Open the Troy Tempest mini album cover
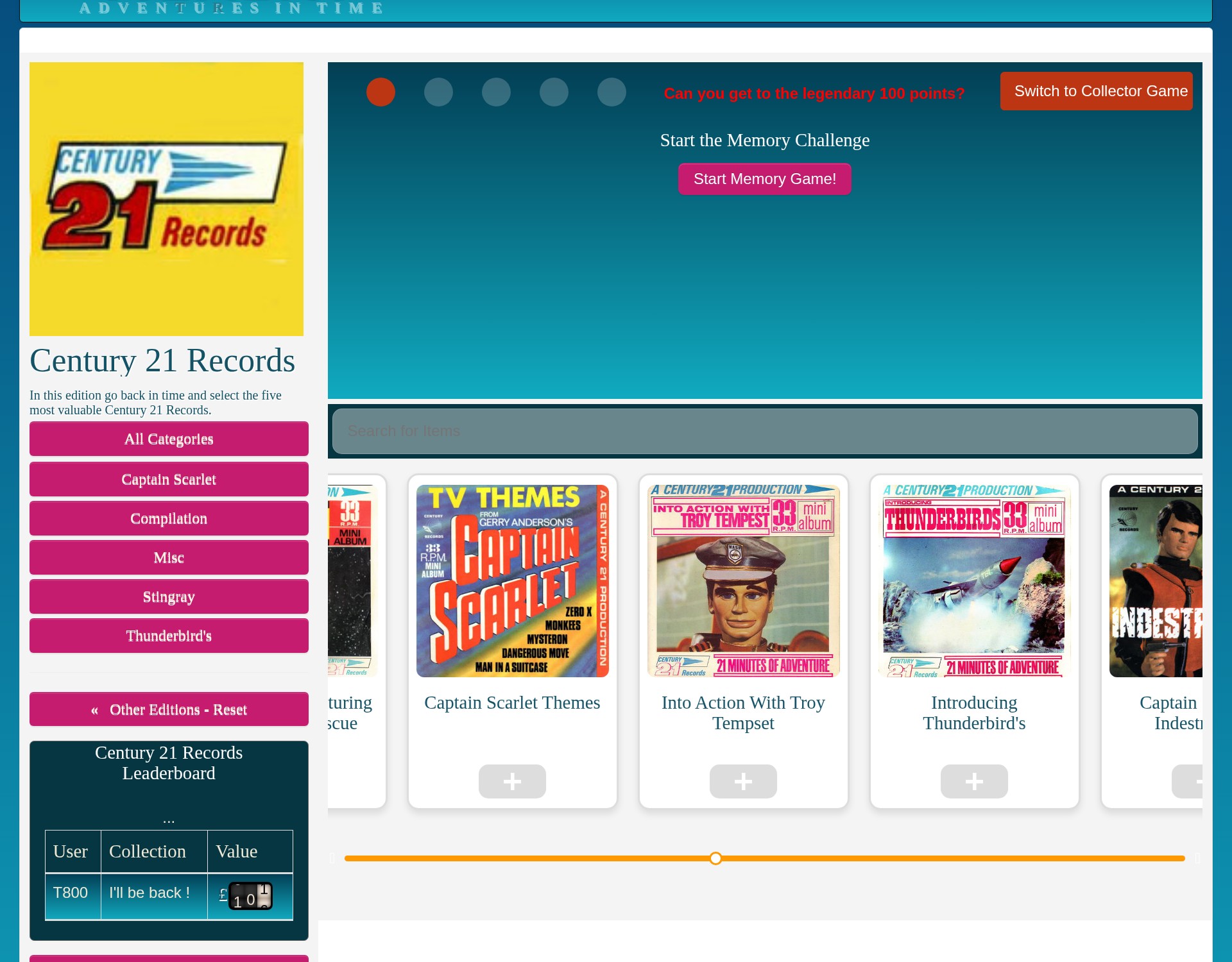The width and height of the screenshot is (1232, 962). (743, 581)
